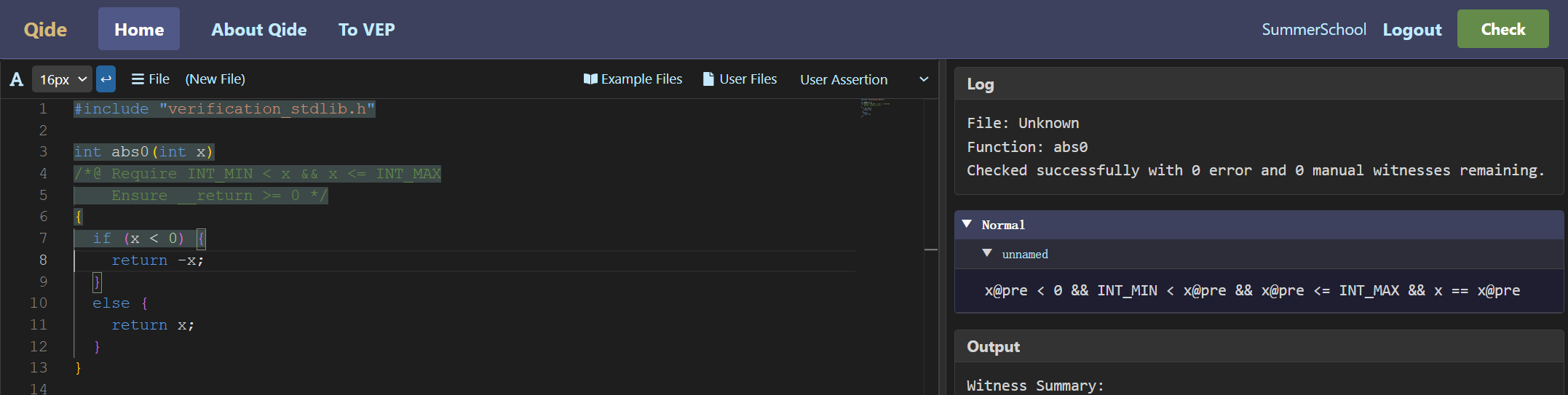
Task: Click line number 8 in the gutter
Action: pos(43,260)
